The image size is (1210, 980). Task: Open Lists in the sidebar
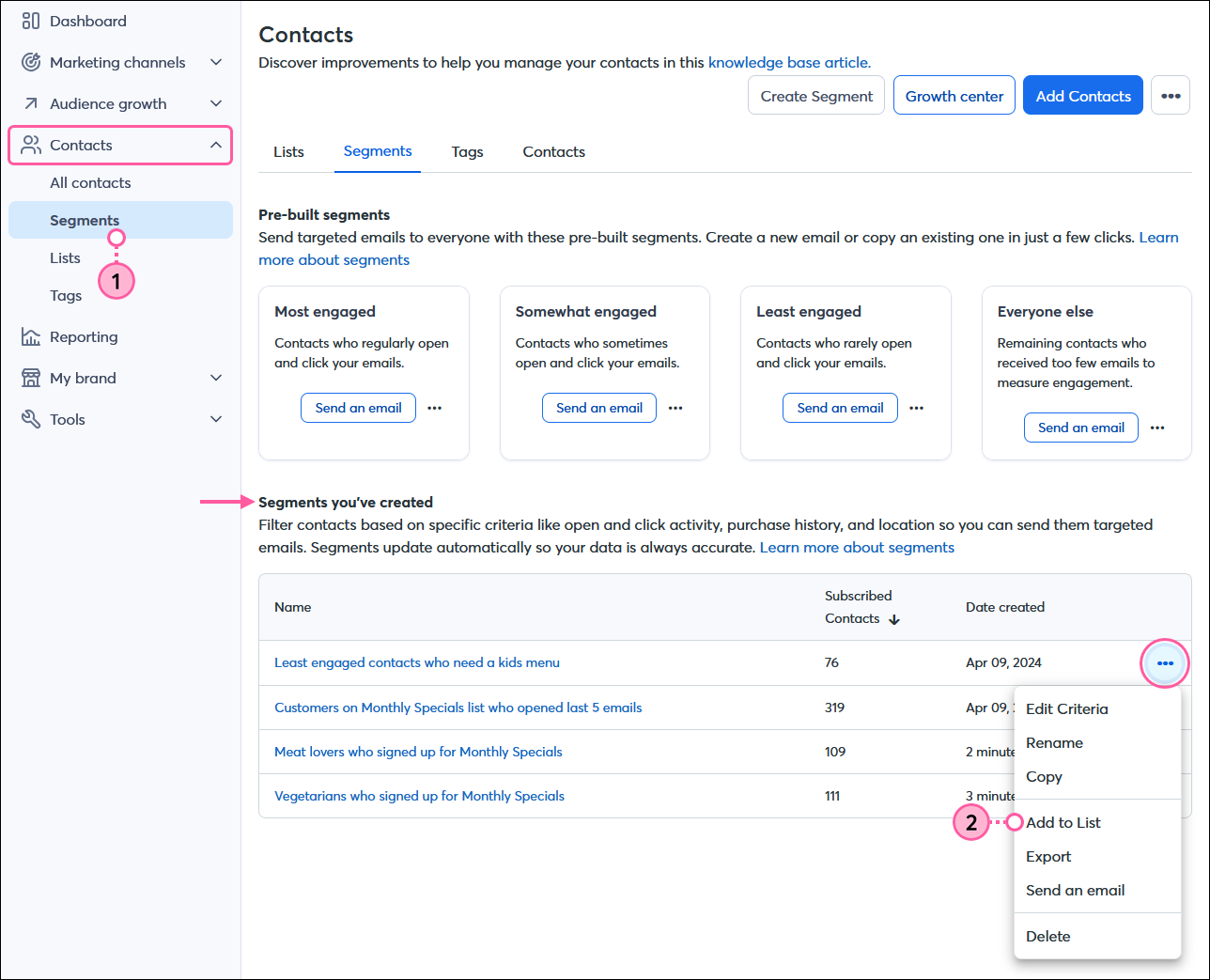point(65,258)
